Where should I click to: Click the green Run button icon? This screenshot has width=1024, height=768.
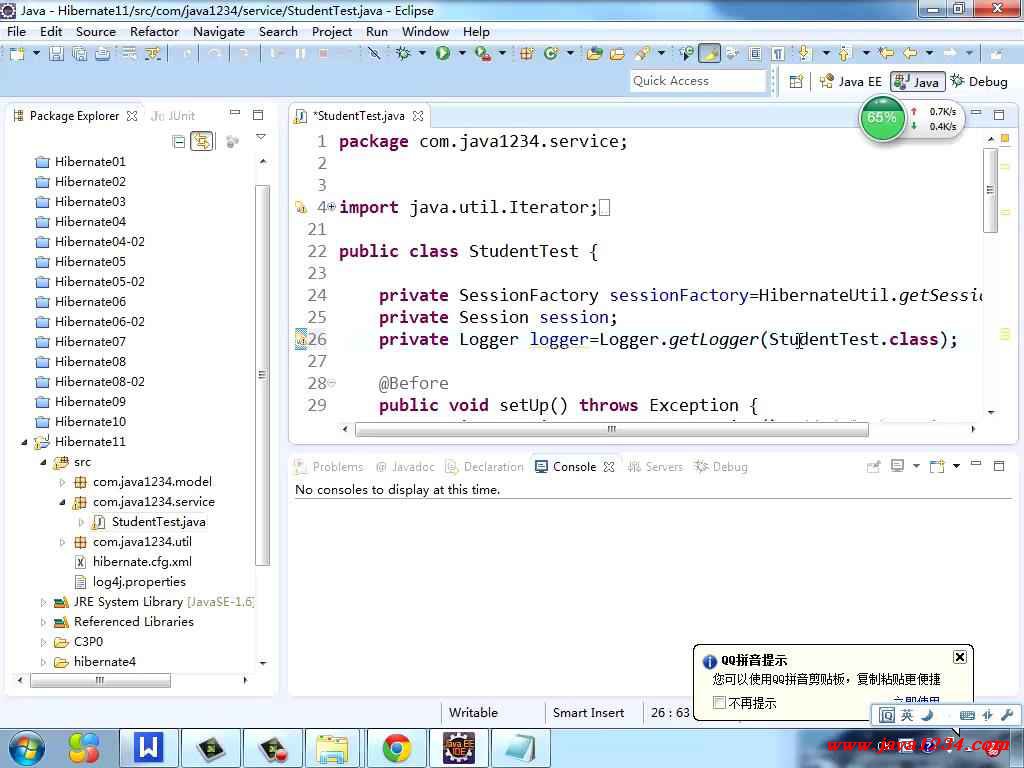click(x=443, y=54)
